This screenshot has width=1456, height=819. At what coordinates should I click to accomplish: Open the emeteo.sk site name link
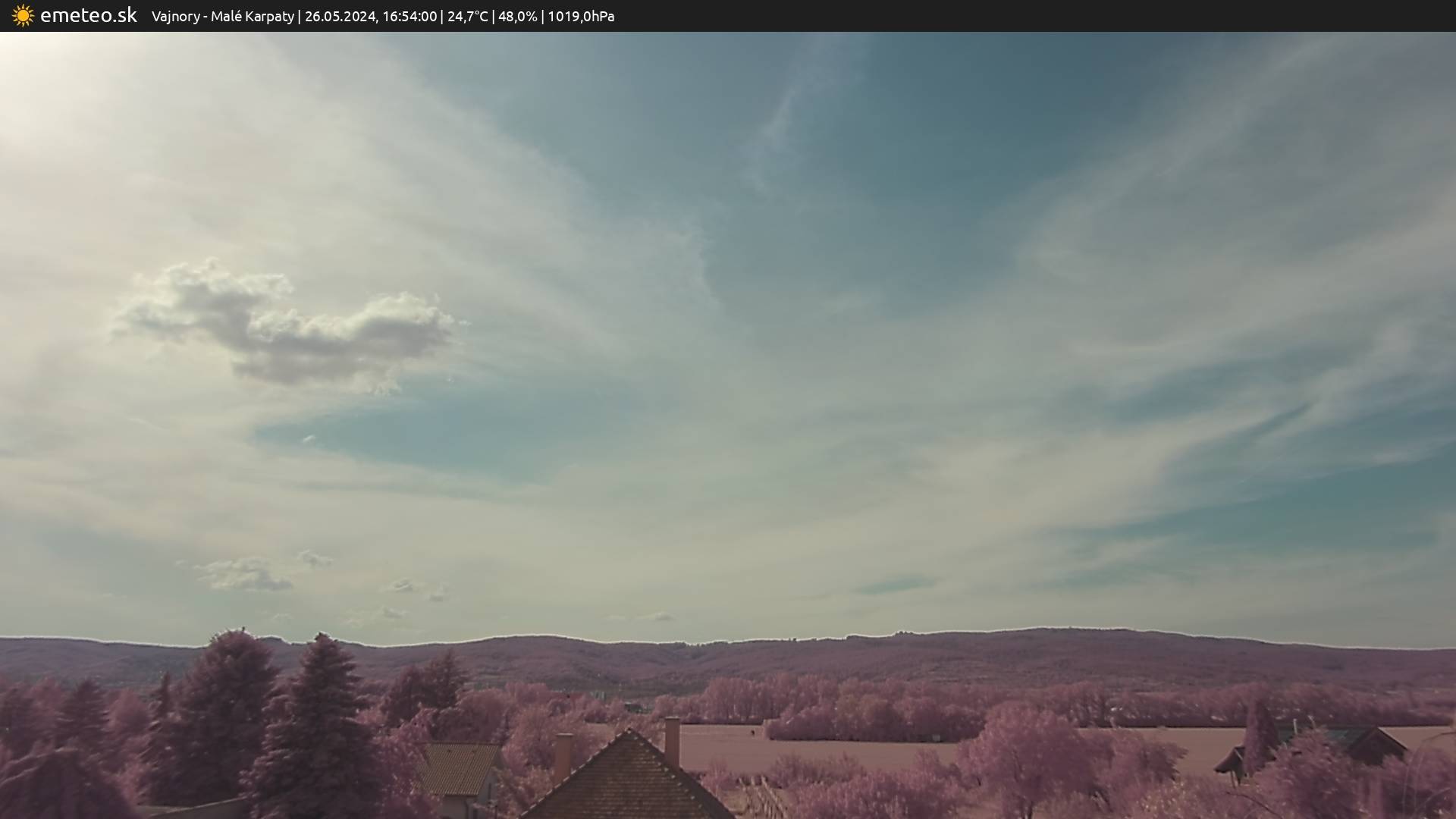(89, 16)
